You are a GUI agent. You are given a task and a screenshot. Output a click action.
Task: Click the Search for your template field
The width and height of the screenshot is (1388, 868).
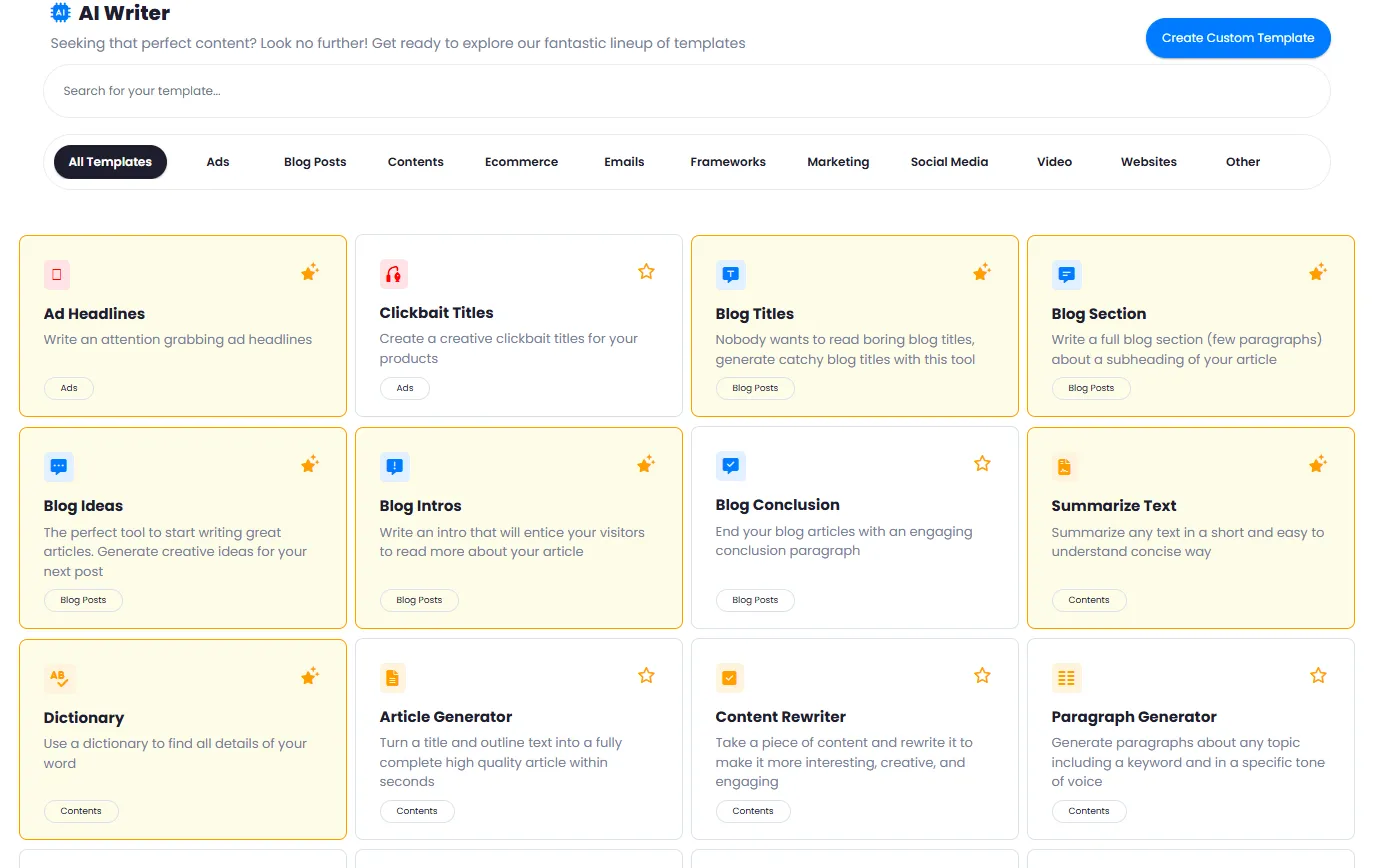tap(687, 91)
